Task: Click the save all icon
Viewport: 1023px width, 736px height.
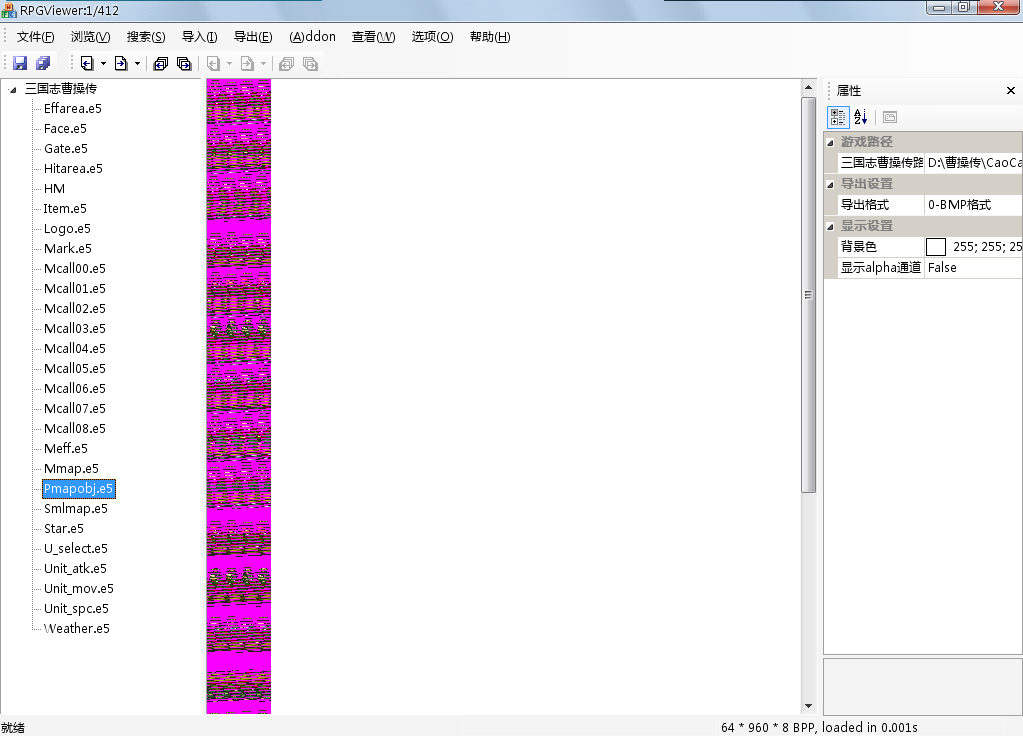Action: pos(43,63)
